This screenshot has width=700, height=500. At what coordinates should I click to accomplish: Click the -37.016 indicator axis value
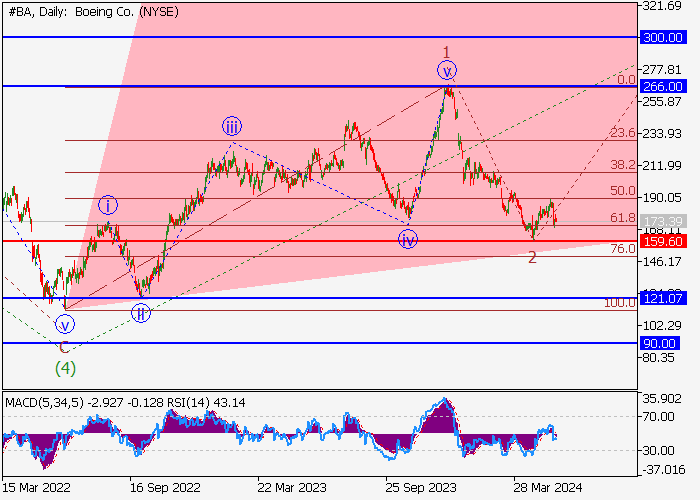point(662,470)
